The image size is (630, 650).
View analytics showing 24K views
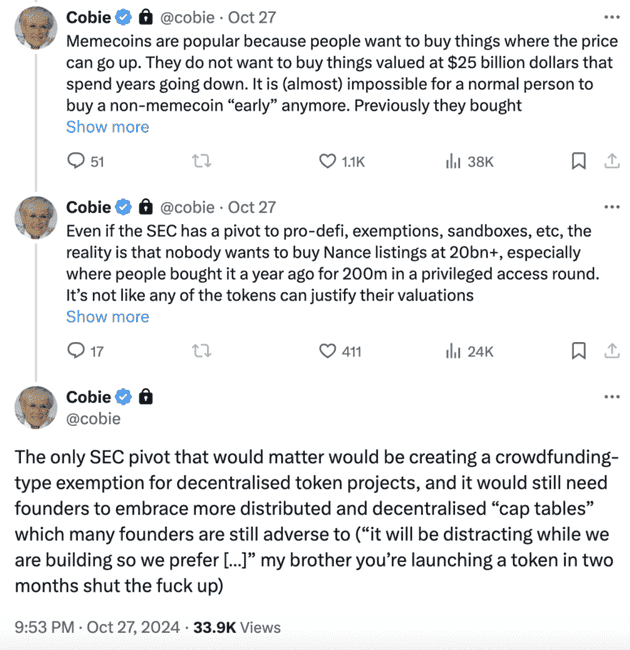[x=469, y=351]
